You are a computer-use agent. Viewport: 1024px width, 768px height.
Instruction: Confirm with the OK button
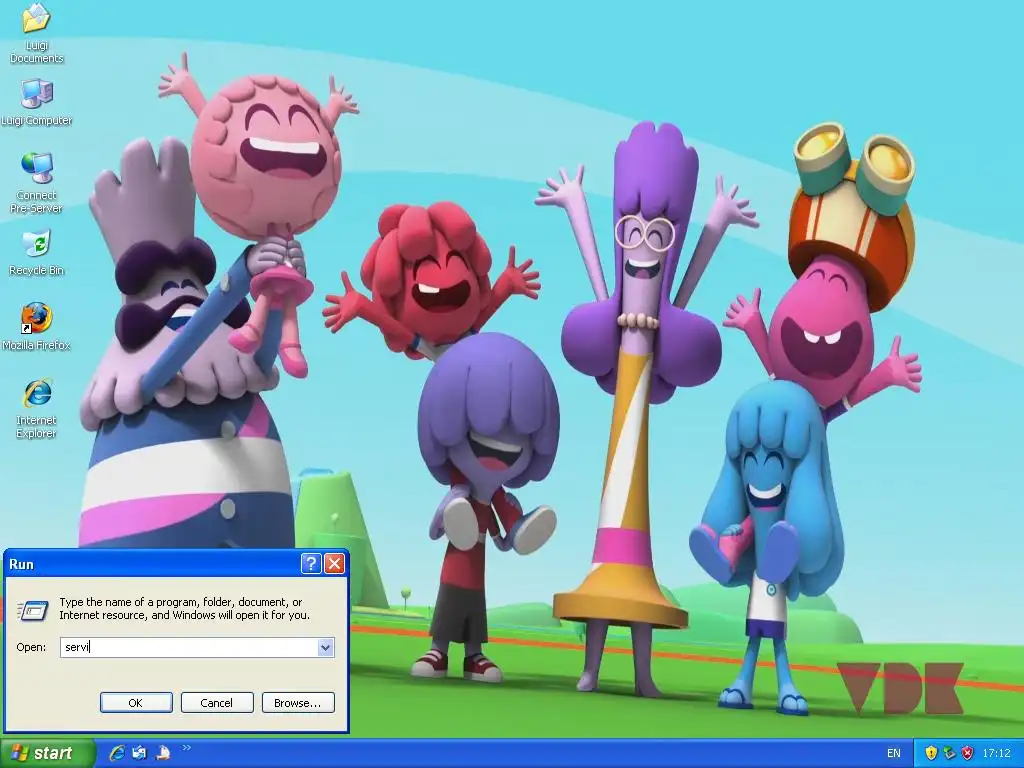136,703
